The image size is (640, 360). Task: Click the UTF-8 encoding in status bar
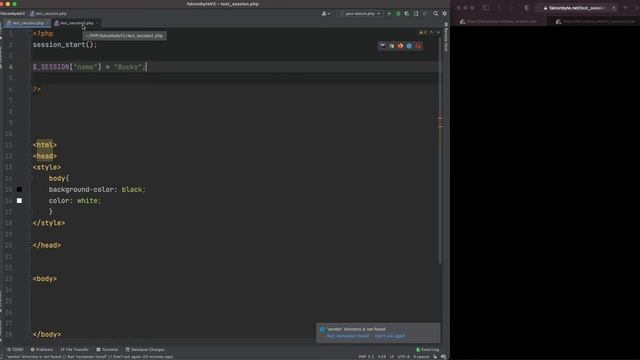(403, 357)
